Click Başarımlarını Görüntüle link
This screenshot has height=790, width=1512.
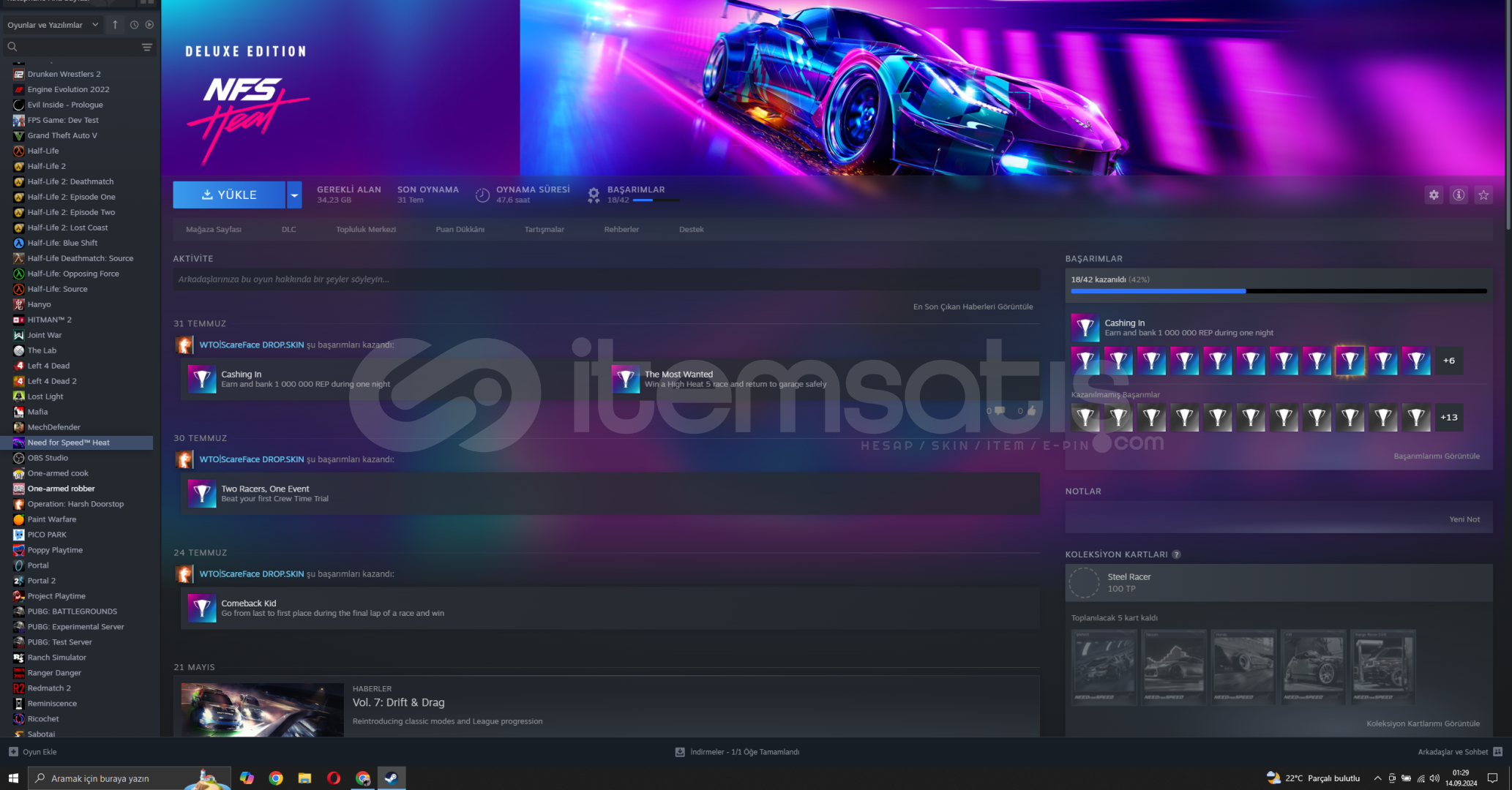pos(1437,456)
